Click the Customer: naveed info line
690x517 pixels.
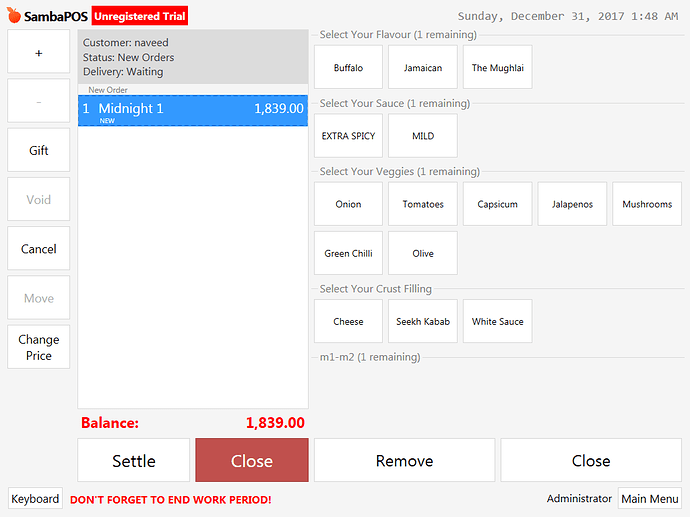point(126,43)
